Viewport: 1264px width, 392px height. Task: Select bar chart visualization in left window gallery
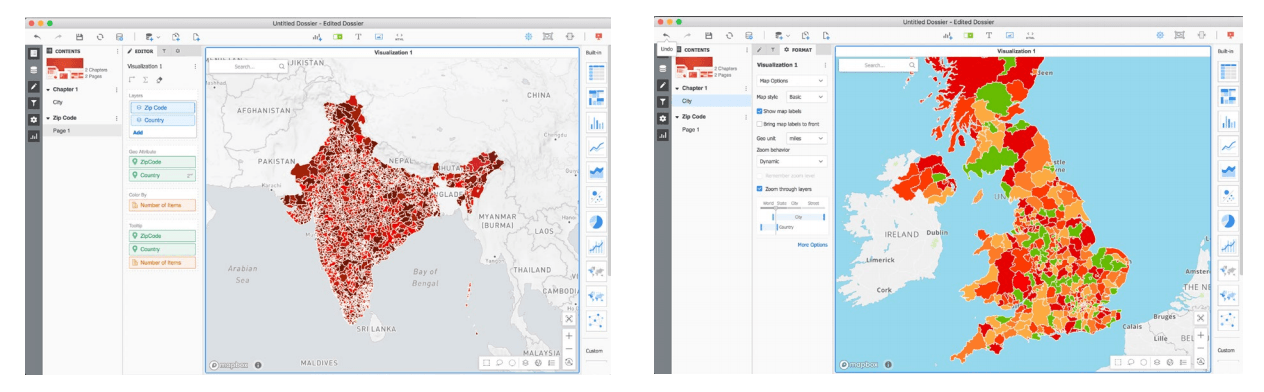point(597,123)
